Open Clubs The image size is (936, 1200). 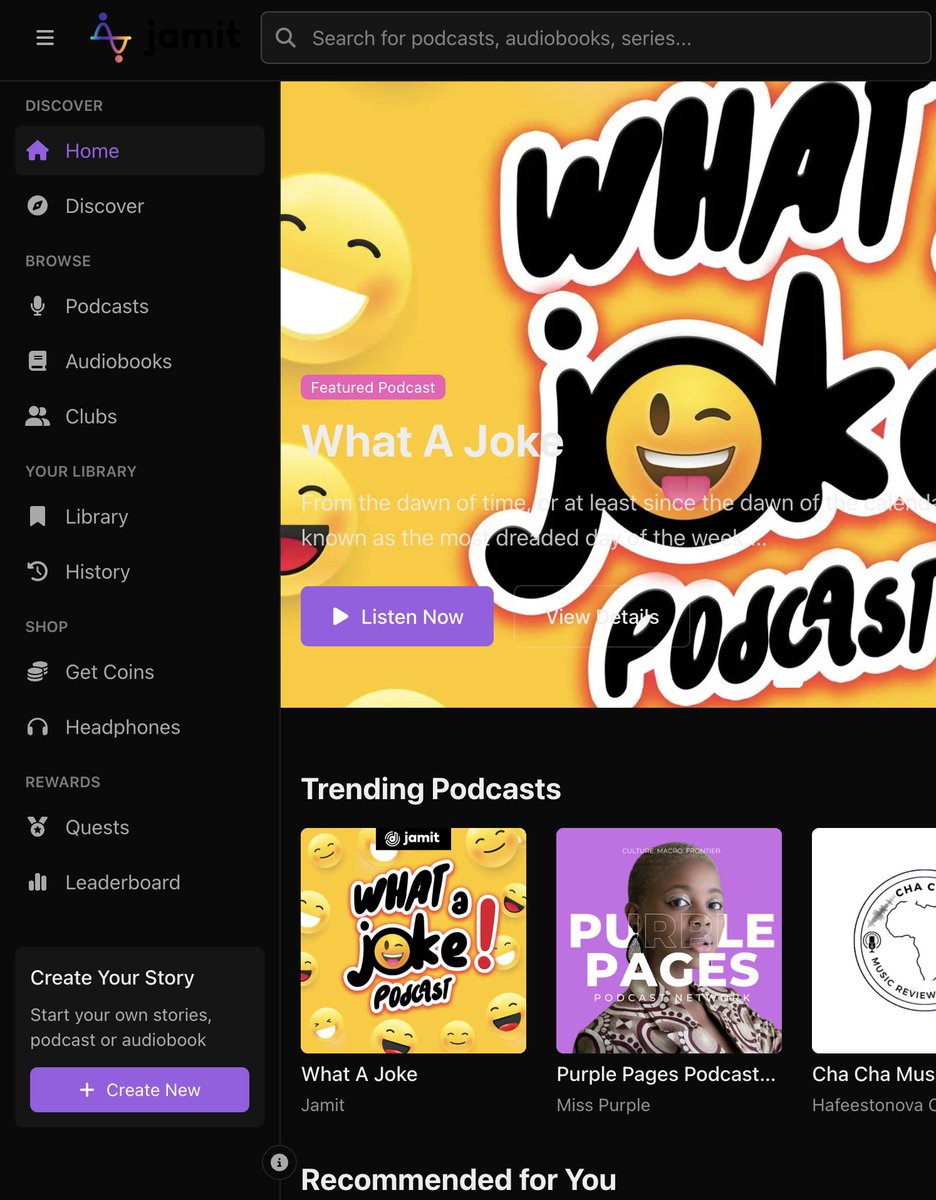139,417
